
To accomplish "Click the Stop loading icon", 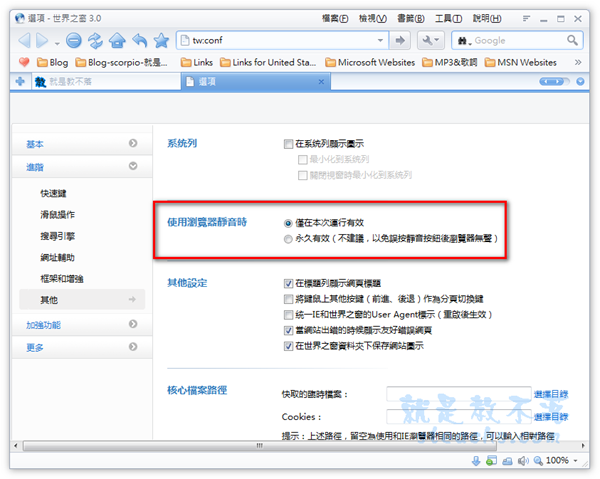I will click(74, 40).
